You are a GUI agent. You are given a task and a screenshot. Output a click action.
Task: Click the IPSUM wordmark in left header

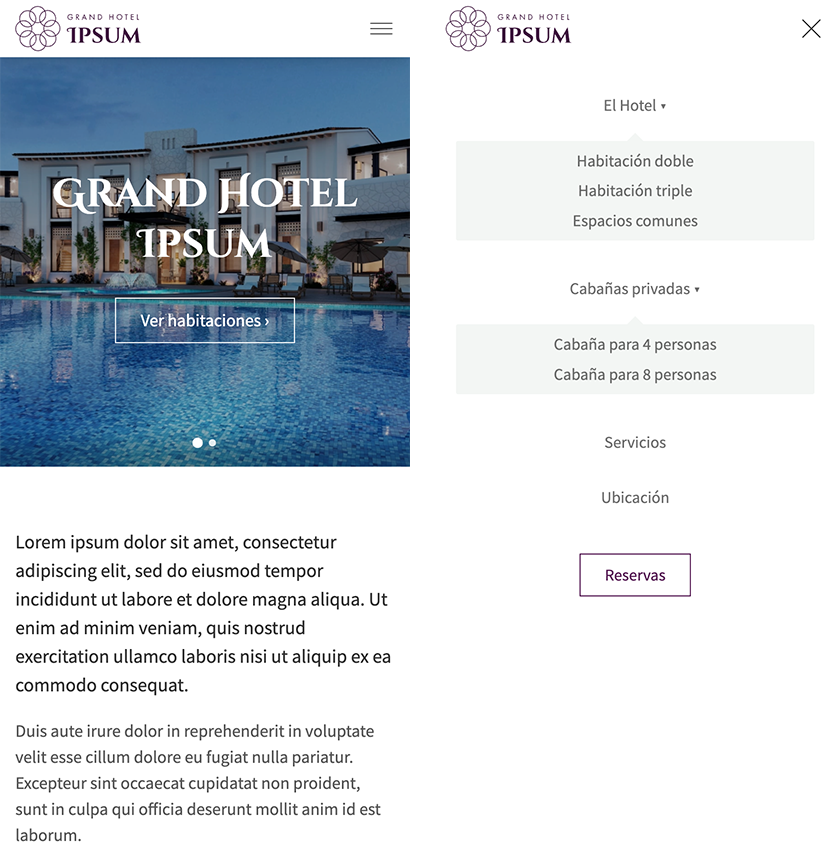coord(104,35)
